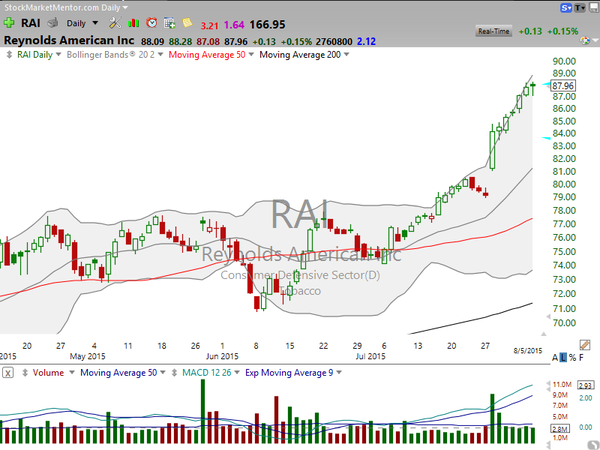The height and width of the screenshot is (450, 600).
Task: Click the 90.00 price axis label
Action: coord(564,61)
